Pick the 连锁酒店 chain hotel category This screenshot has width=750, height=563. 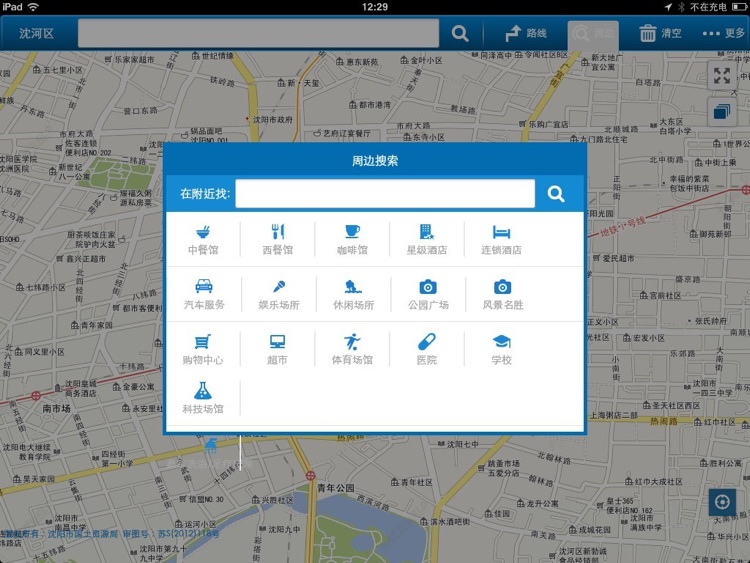(x=501, y=239)
